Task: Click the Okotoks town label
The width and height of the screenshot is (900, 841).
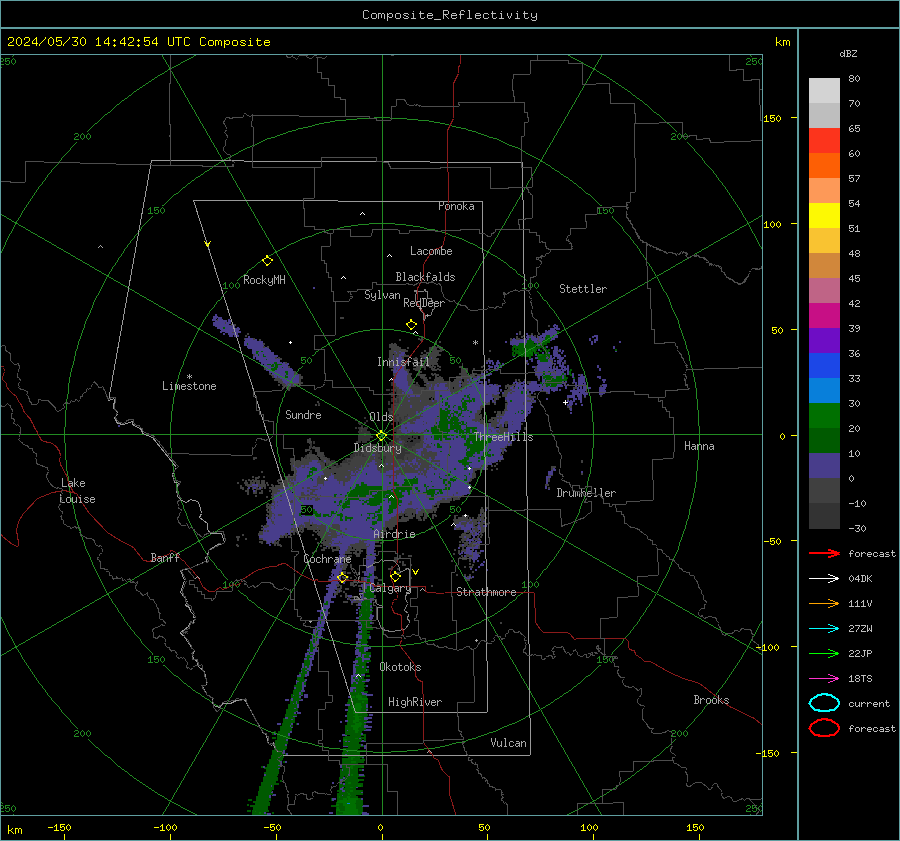Action: [x=400, y=667]
